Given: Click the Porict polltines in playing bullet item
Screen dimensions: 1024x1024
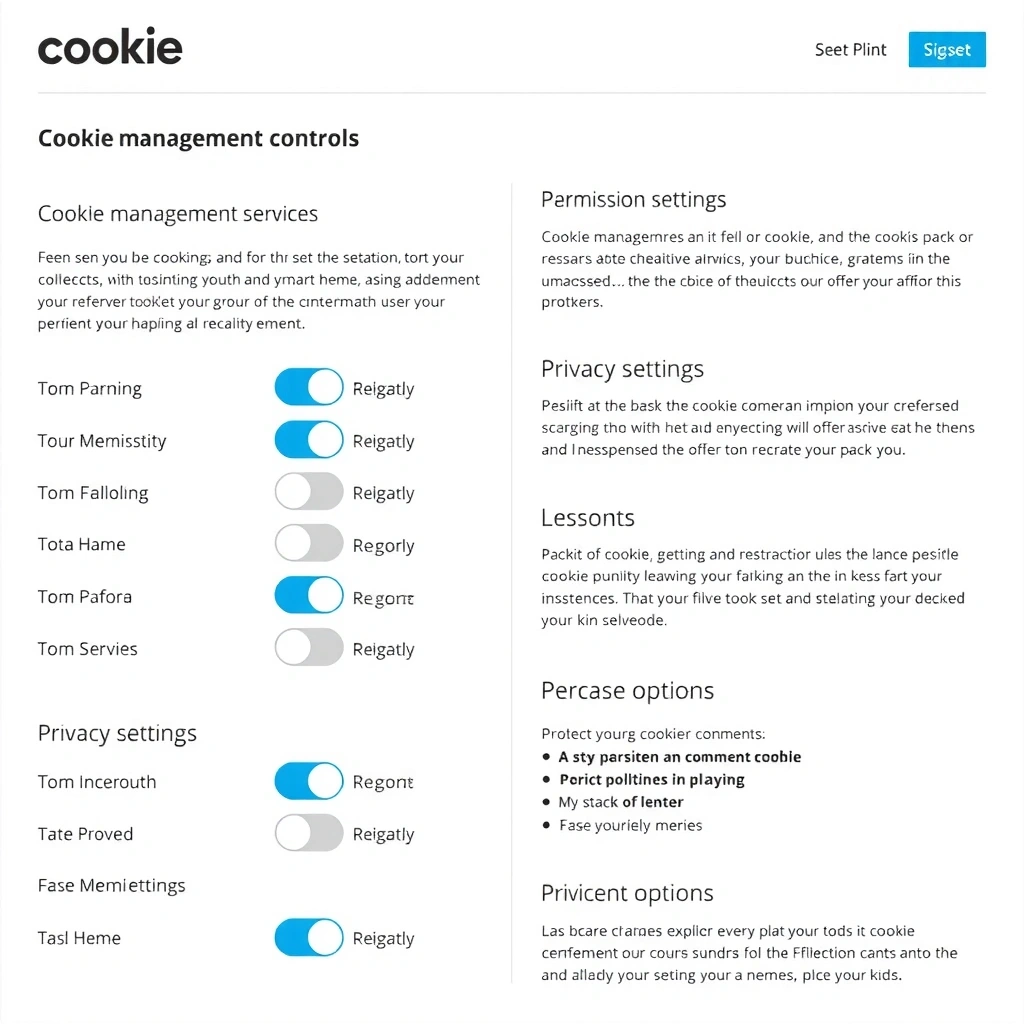Looking at the screenshot, I should tap(651, 779).
